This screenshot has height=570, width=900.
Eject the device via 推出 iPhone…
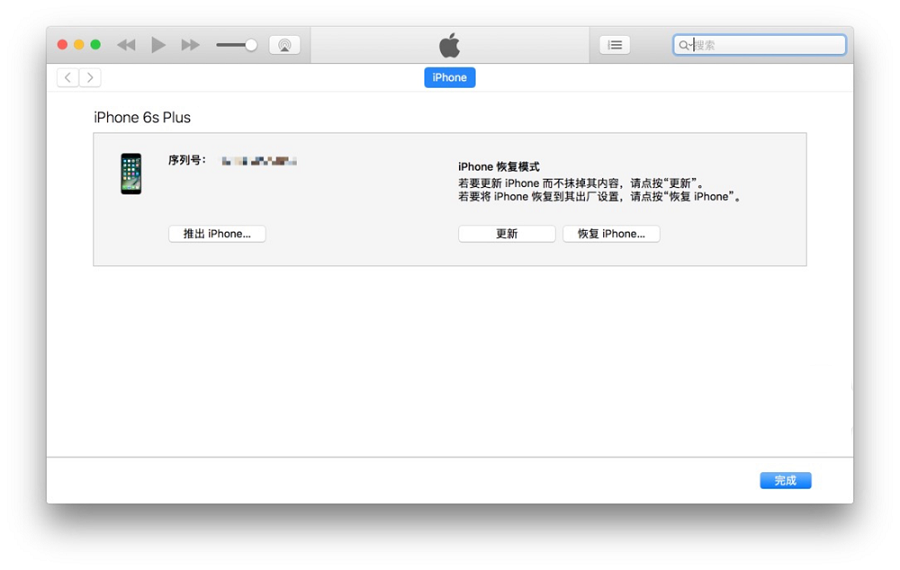coord(217,234)
